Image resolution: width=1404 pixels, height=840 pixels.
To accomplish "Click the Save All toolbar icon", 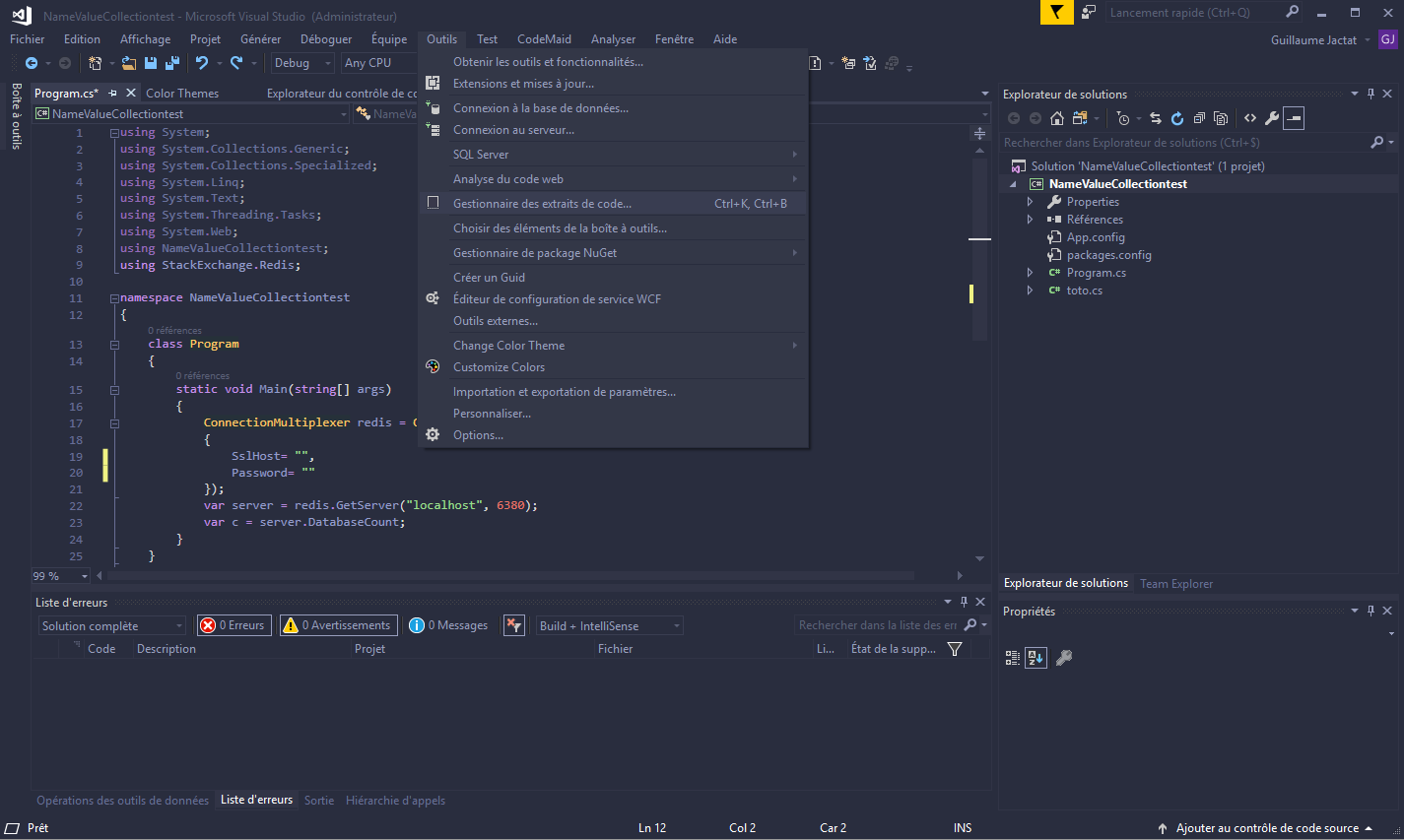I will pos(171,63).
